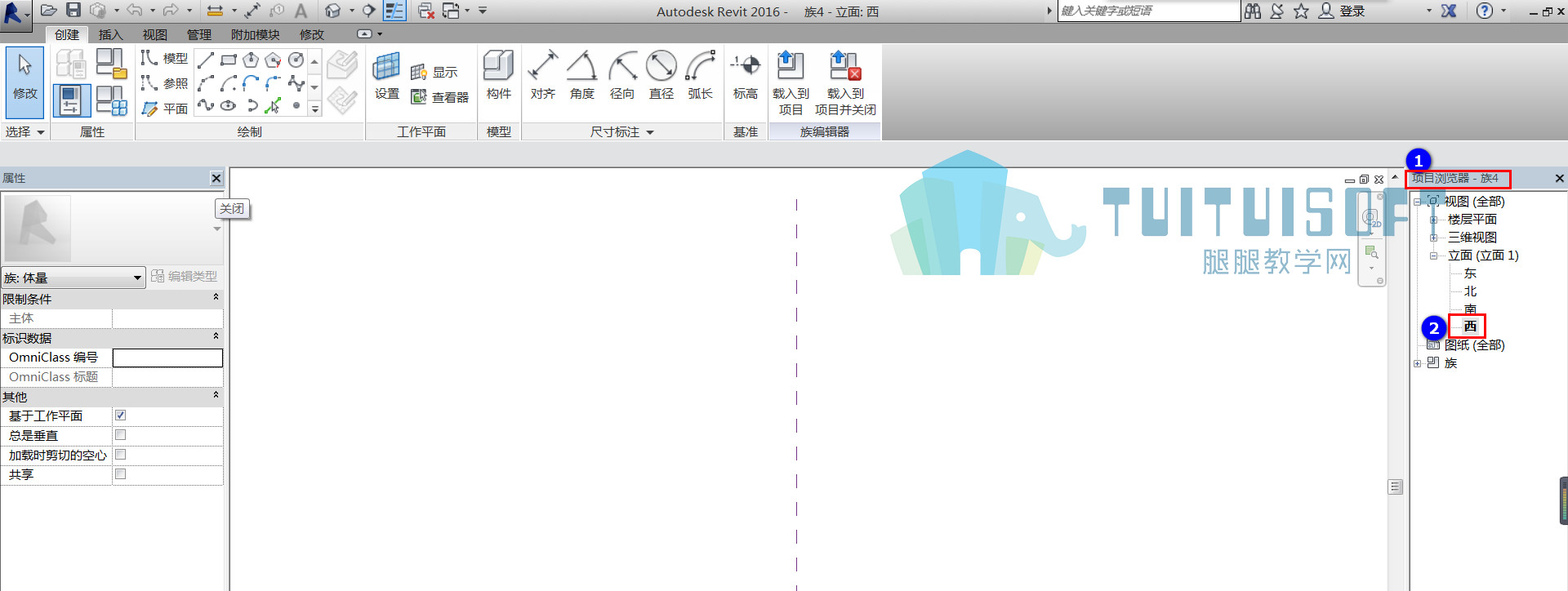Choose the 直径 diameter dimension tool
Screen dimensions: 1568x591
tap(661, 75)
